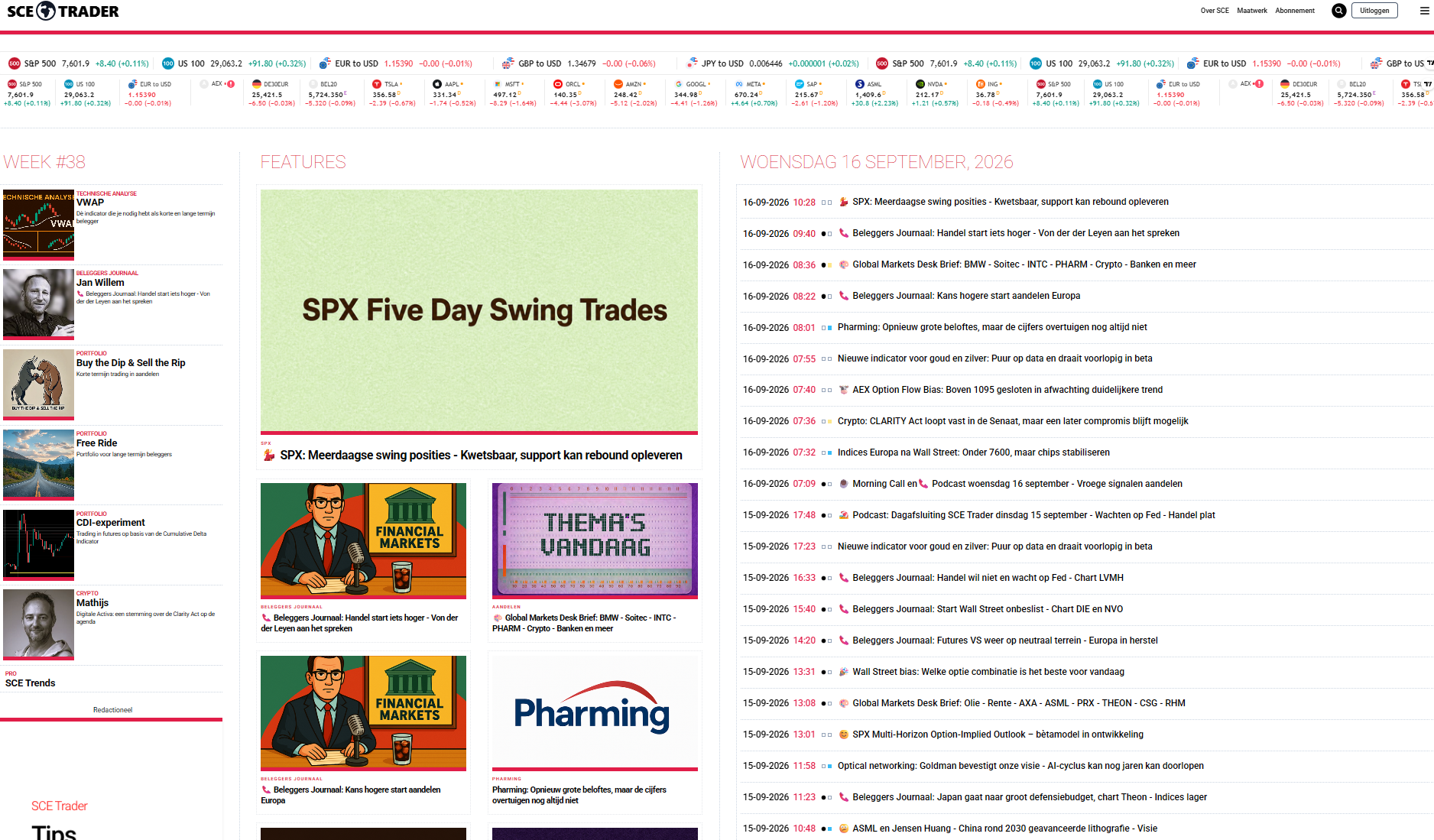Viewport: 1434px width, 840px height.
Task: Click the Uitloggen button
Action: click(x=1374, y=11)
